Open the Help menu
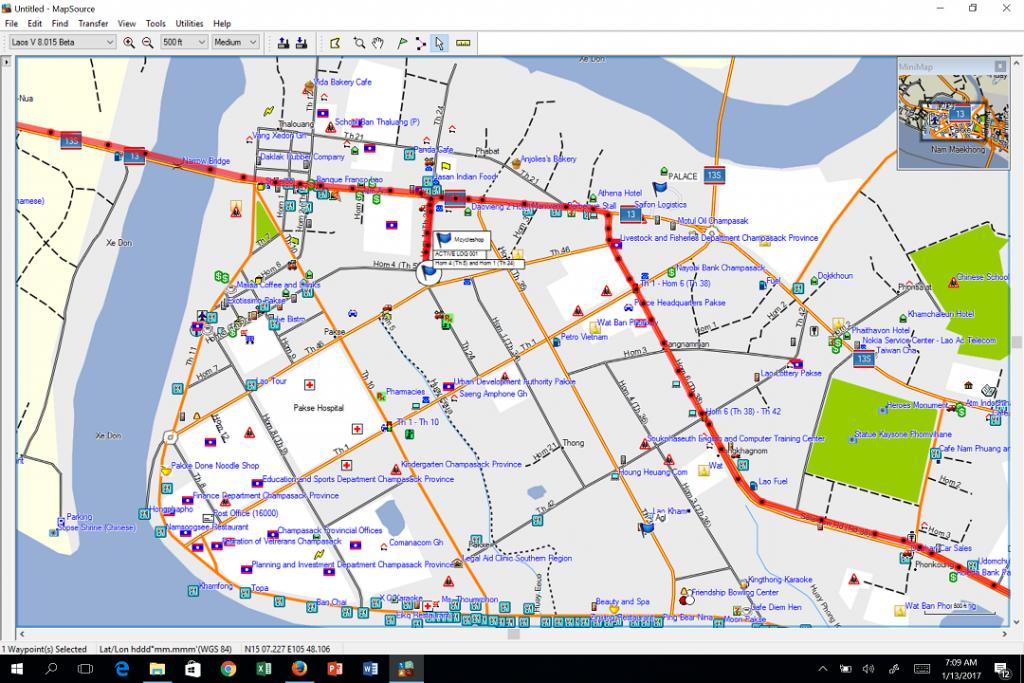The height and width of the screenshot is (683, 1024). (222, 24)
